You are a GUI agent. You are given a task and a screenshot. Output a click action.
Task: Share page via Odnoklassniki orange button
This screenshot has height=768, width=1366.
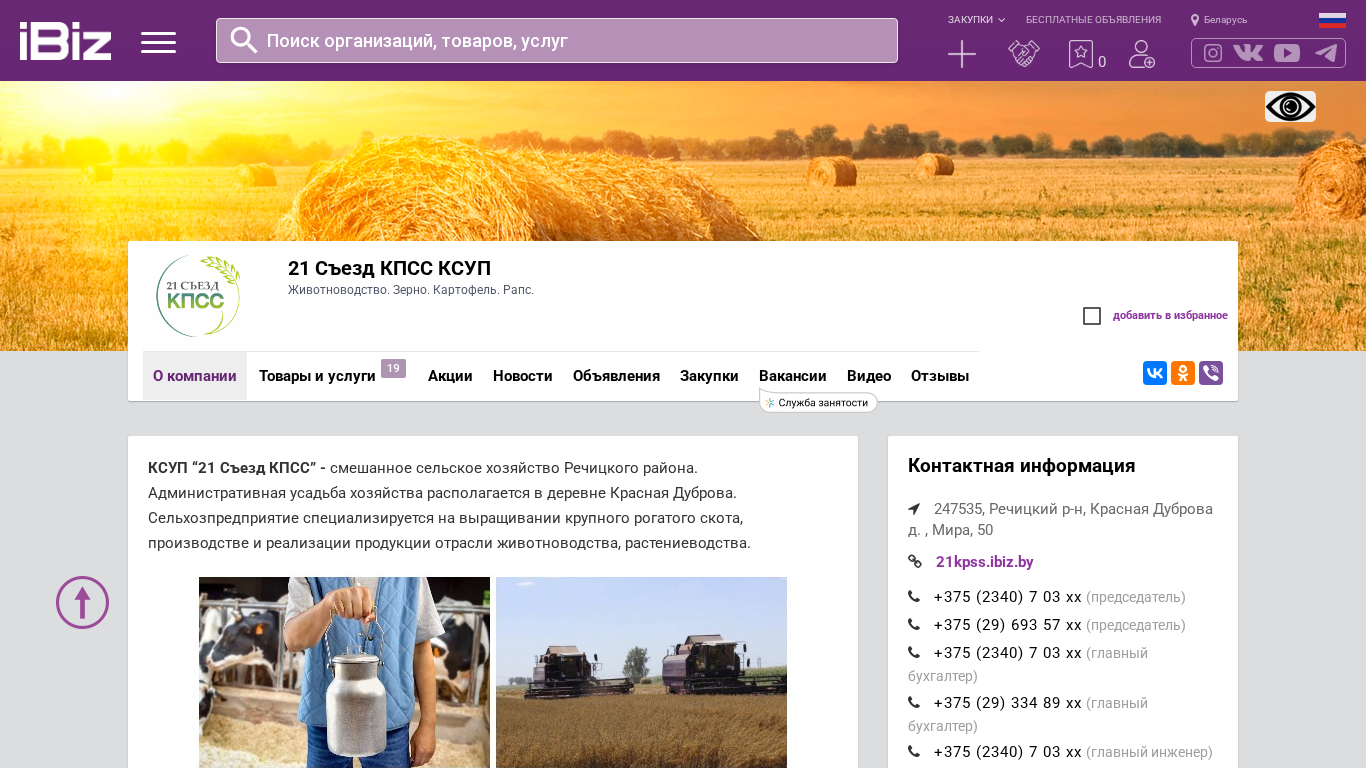[1183, 373]
